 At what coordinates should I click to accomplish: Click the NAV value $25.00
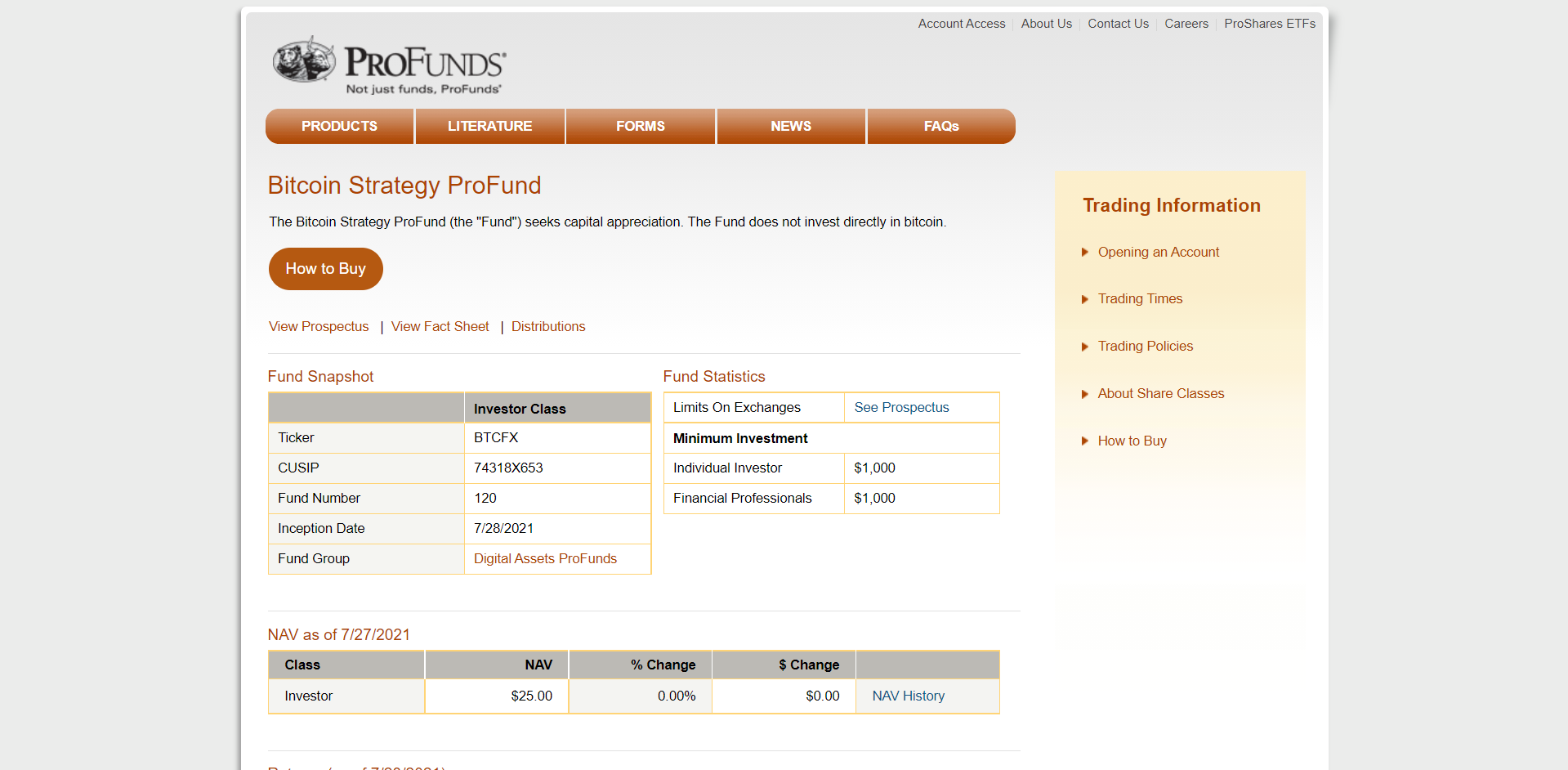point(532,696)
